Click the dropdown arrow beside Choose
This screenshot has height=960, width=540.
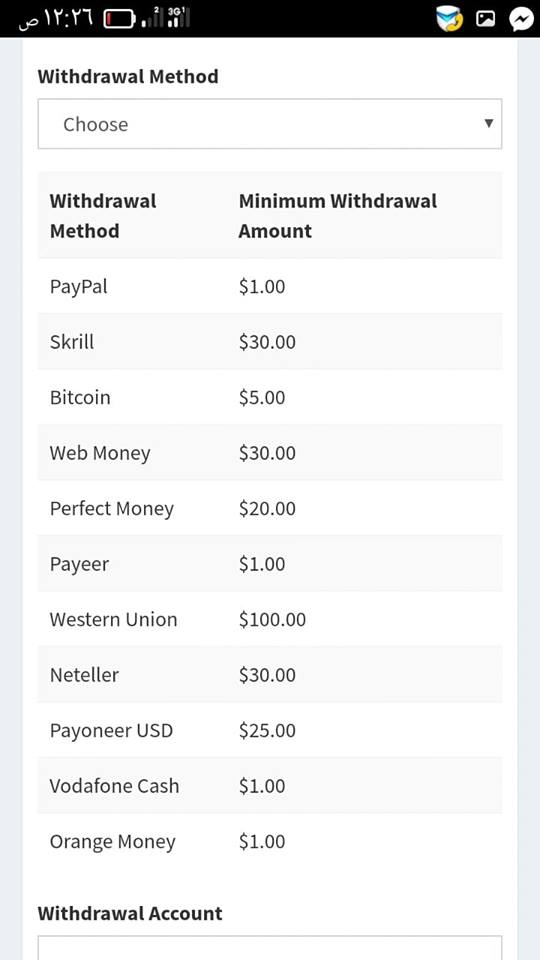click(x=489, y=123)
